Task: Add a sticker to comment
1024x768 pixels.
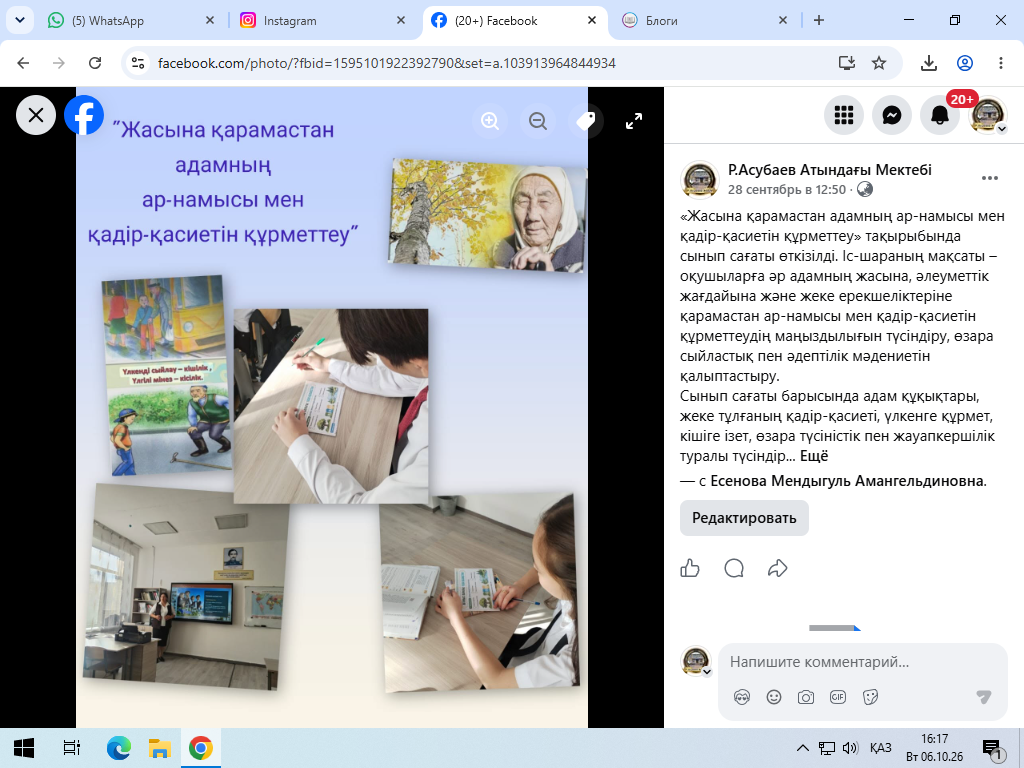Action: coord(870,697)
